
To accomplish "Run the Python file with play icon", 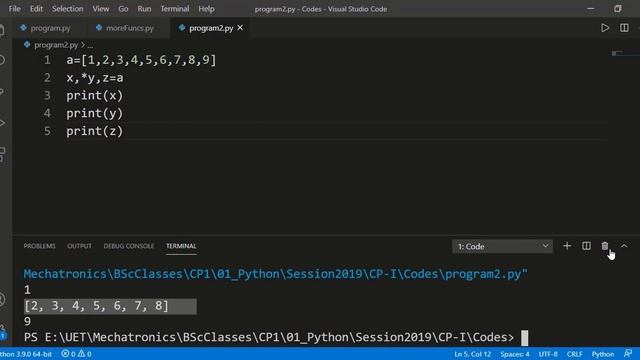I will (605, 28).
